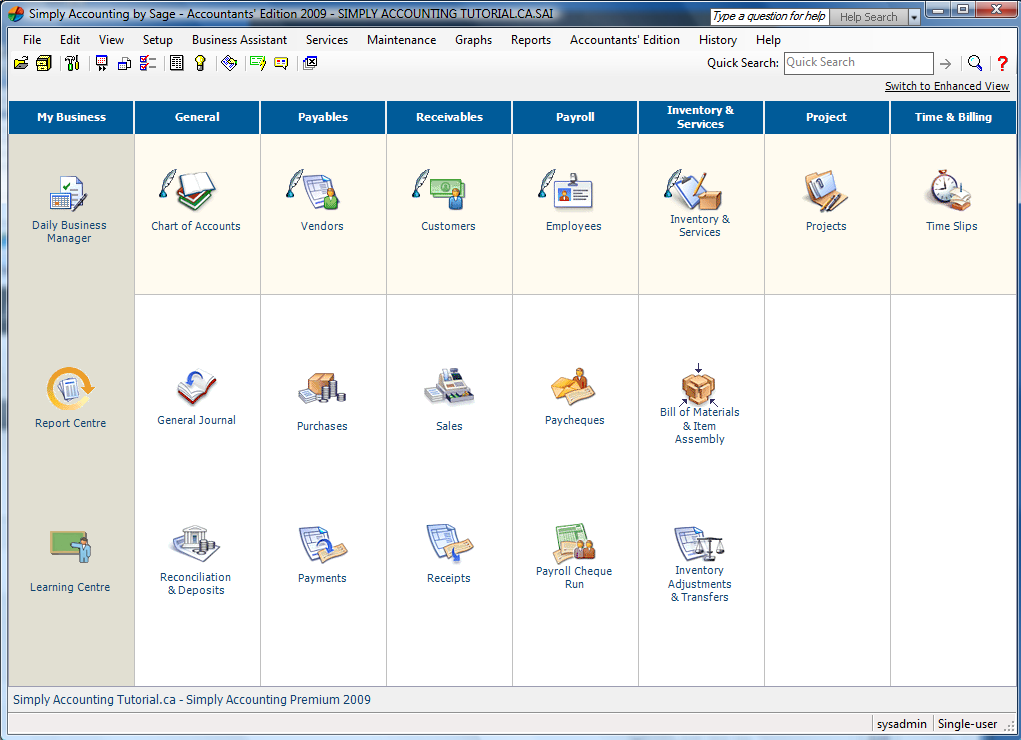Click the 'Type a question for help' box
This screenshot has width=1021, height=740.
[x=769, y=17]
